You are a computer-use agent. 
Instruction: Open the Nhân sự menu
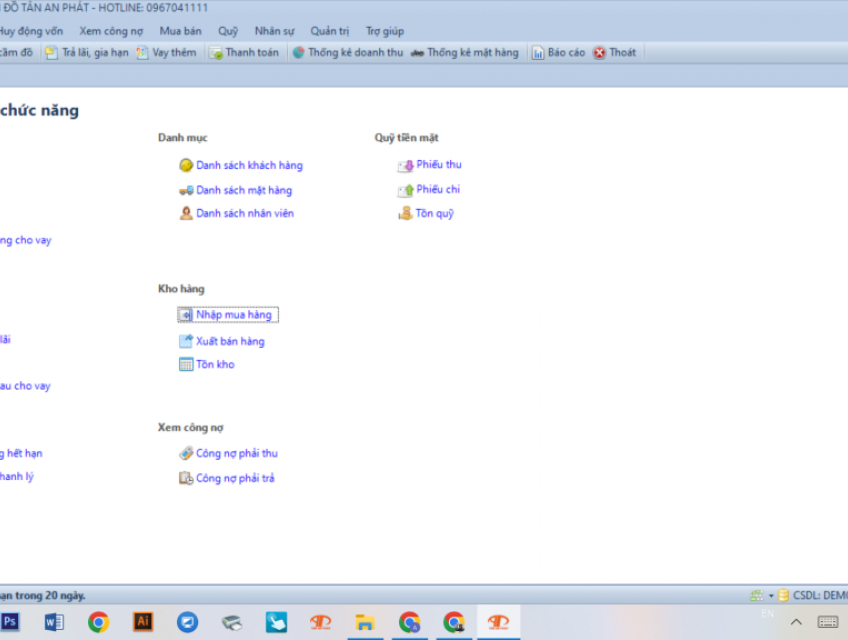[x=274, y=31]
